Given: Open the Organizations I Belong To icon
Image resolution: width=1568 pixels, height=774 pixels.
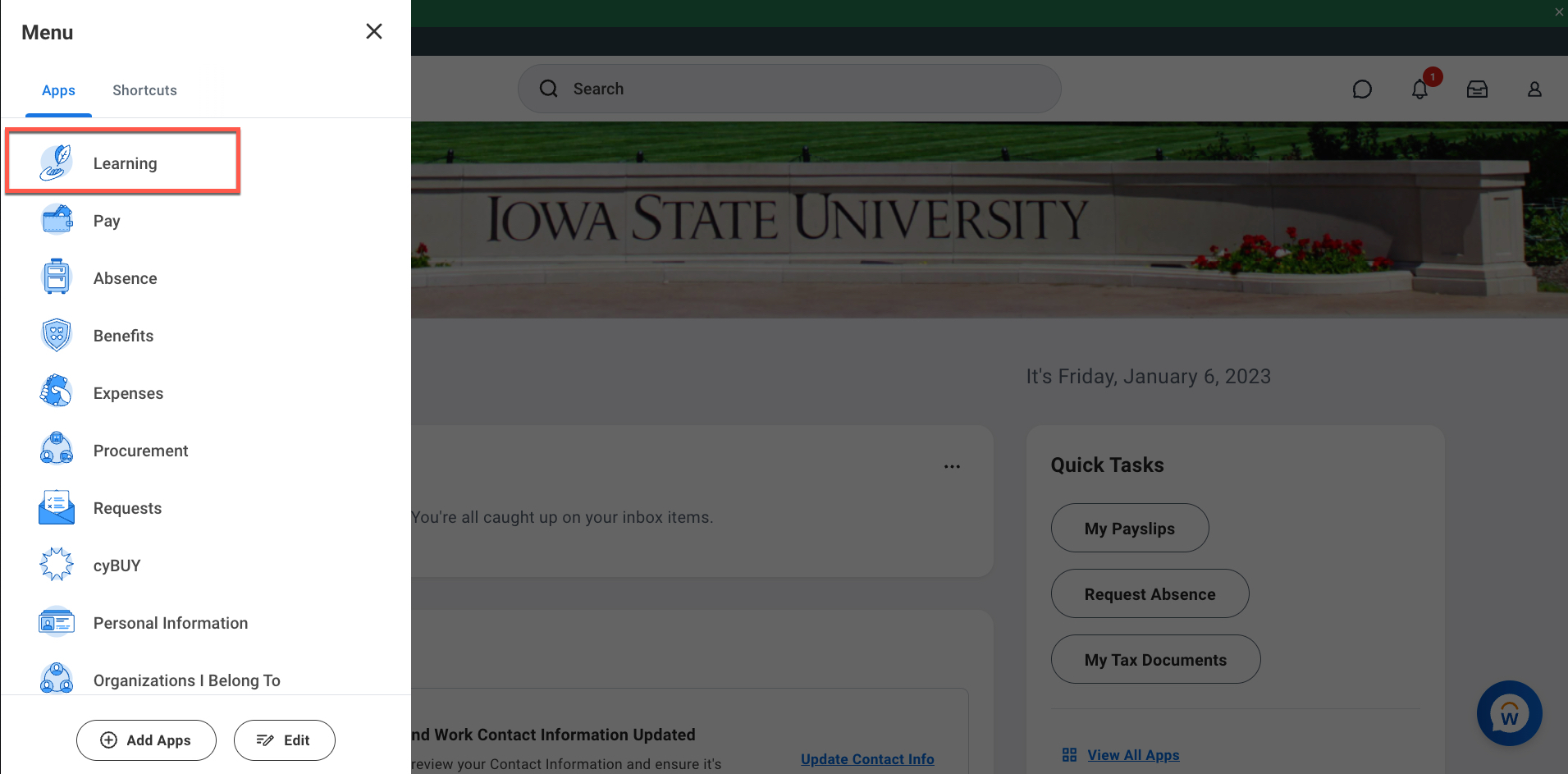Looking at the screenshot, I should (x=57, y=678).
